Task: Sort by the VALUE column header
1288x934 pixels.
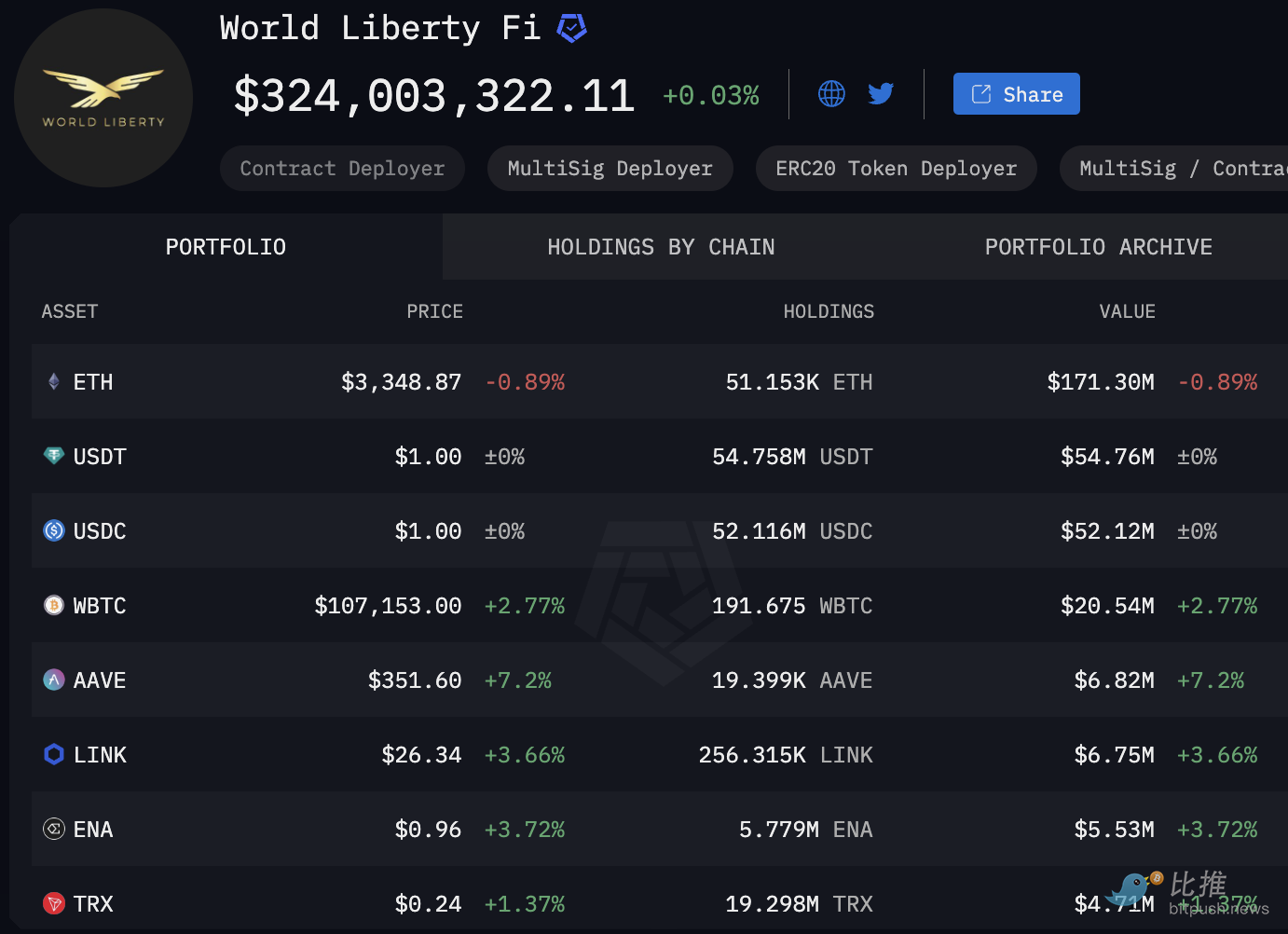Action: pyautogui.click(x=1127, y=311)
